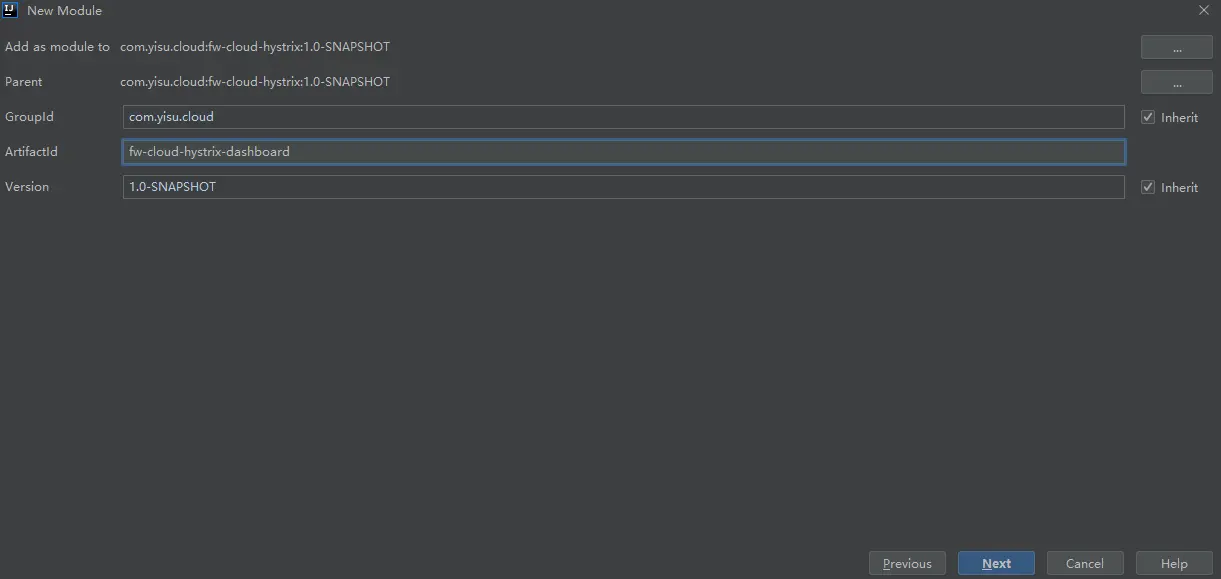1221x579 pixels.
Task: Focus the ArtifactId text field
Action: point(622,152)
